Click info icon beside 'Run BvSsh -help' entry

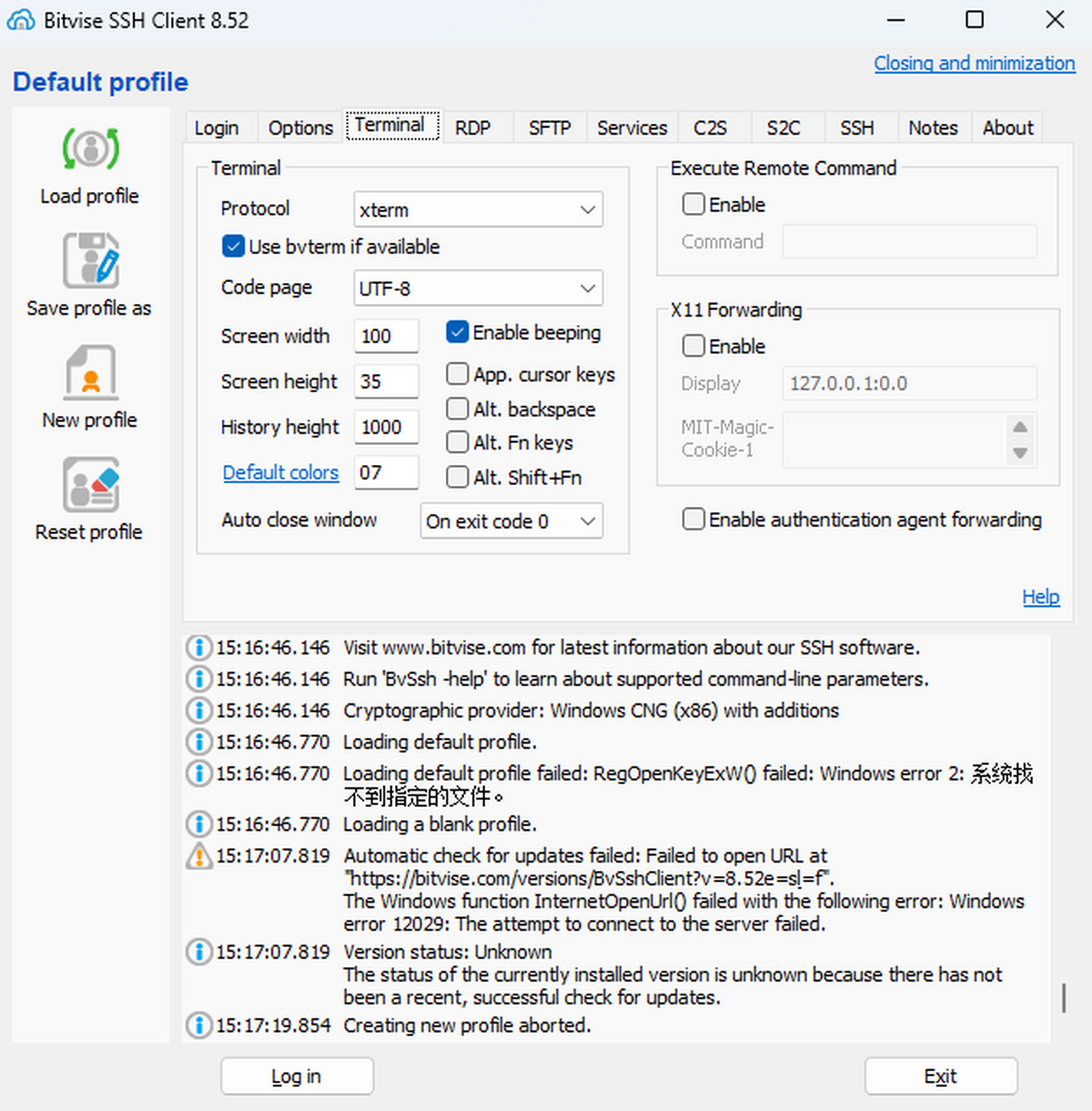click(x=198, y=679)
